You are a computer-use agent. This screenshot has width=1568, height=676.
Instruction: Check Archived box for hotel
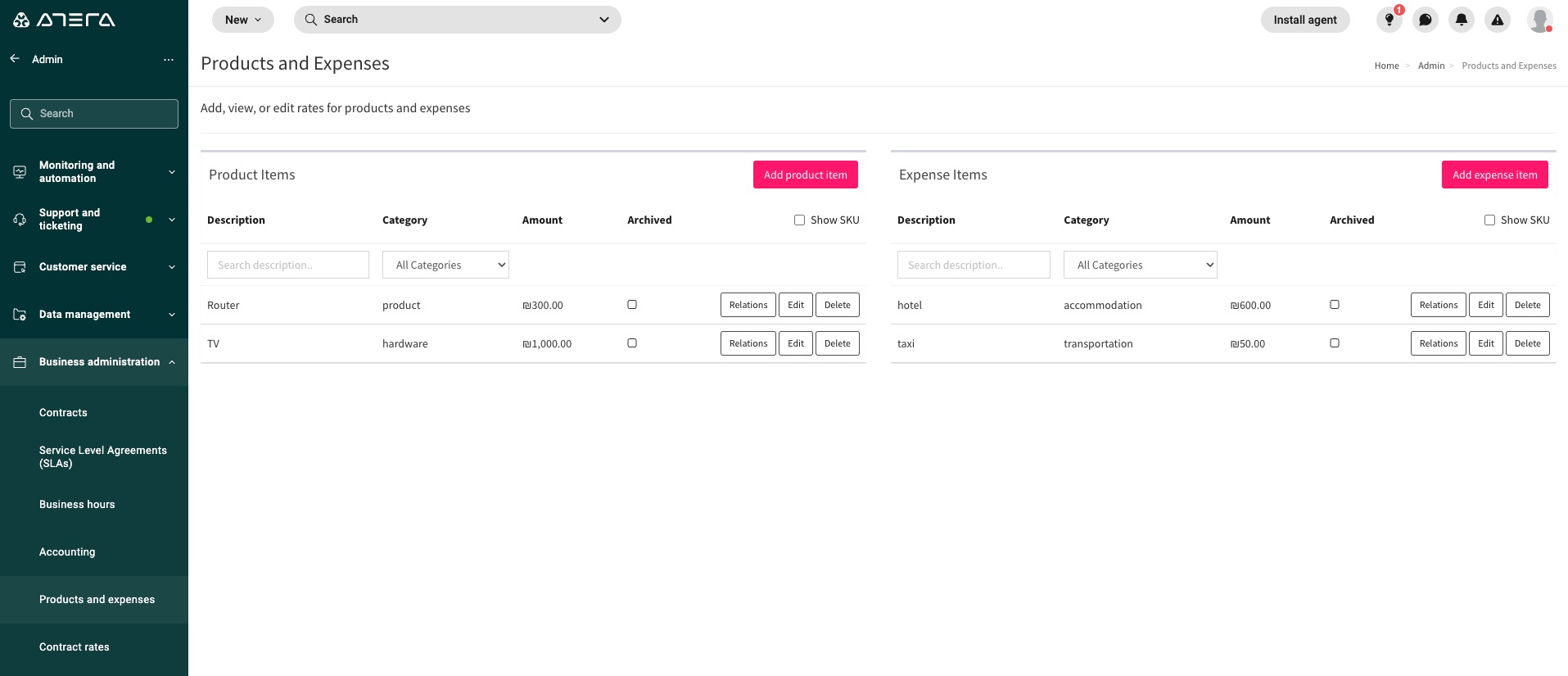pos(1335,304)
